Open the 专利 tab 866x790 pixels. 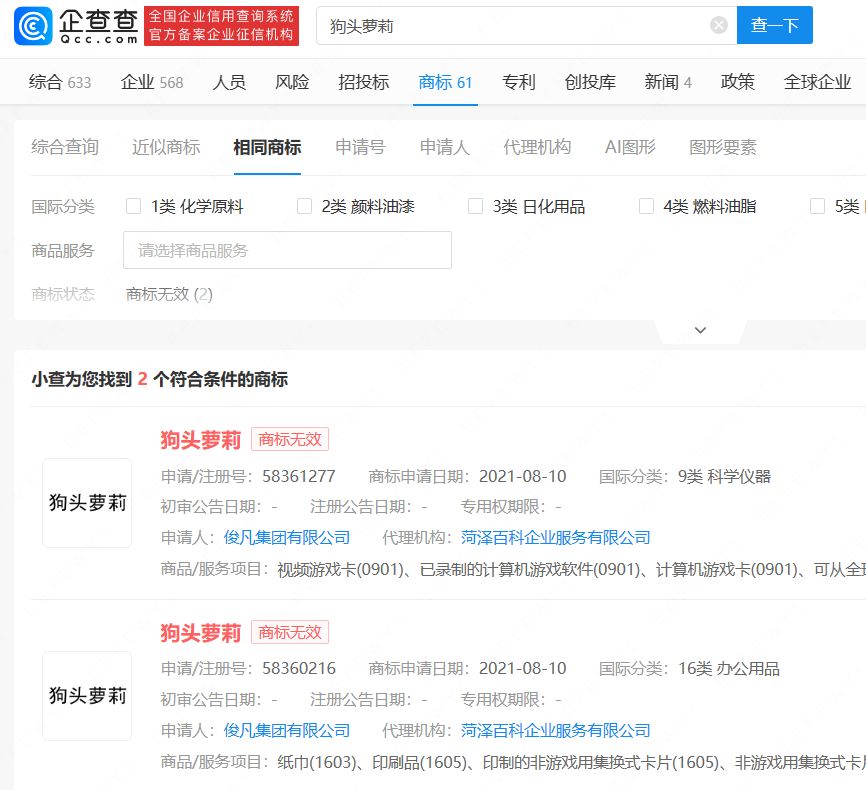519,82
